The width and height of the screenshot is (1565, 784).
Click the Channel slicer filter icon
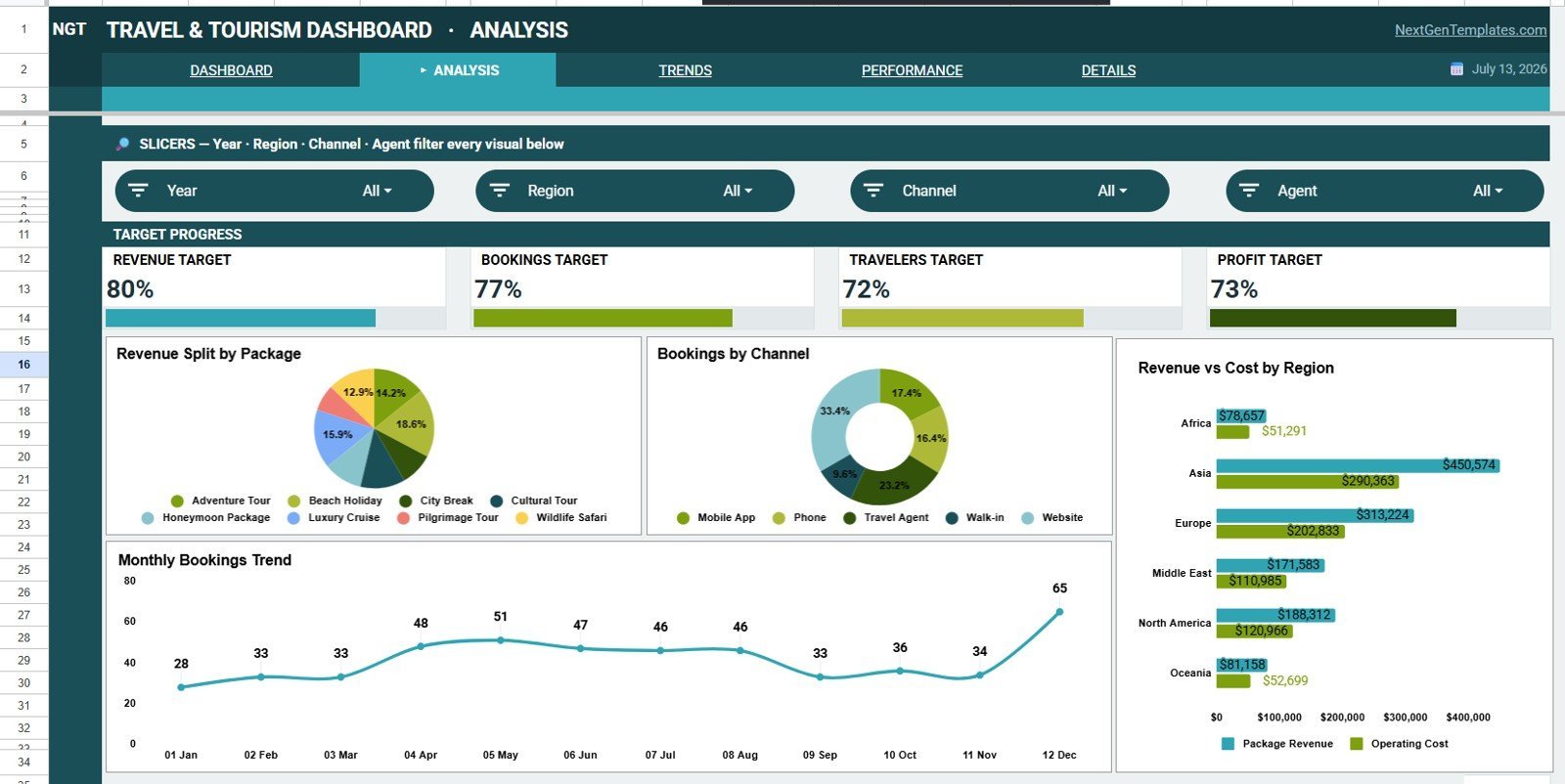pyautogui.click(x=873, y=191)
